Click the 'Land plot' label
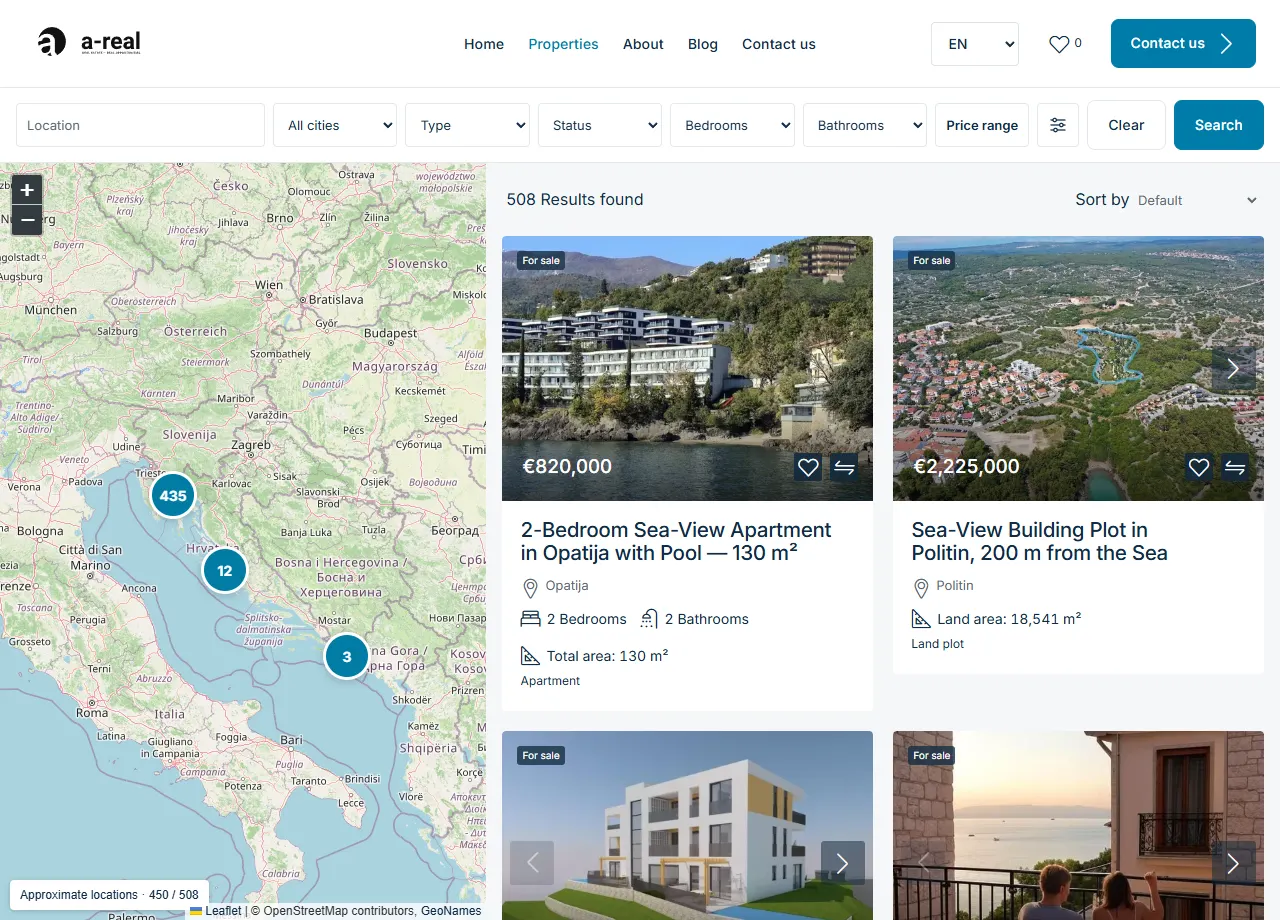The height and width of the screenshot is (920, 1280). (x=938, y=644)
